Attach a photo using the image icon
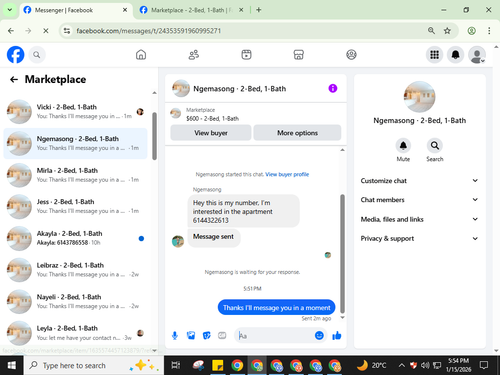This screenshot has width=500, height=375. [191, 335]
